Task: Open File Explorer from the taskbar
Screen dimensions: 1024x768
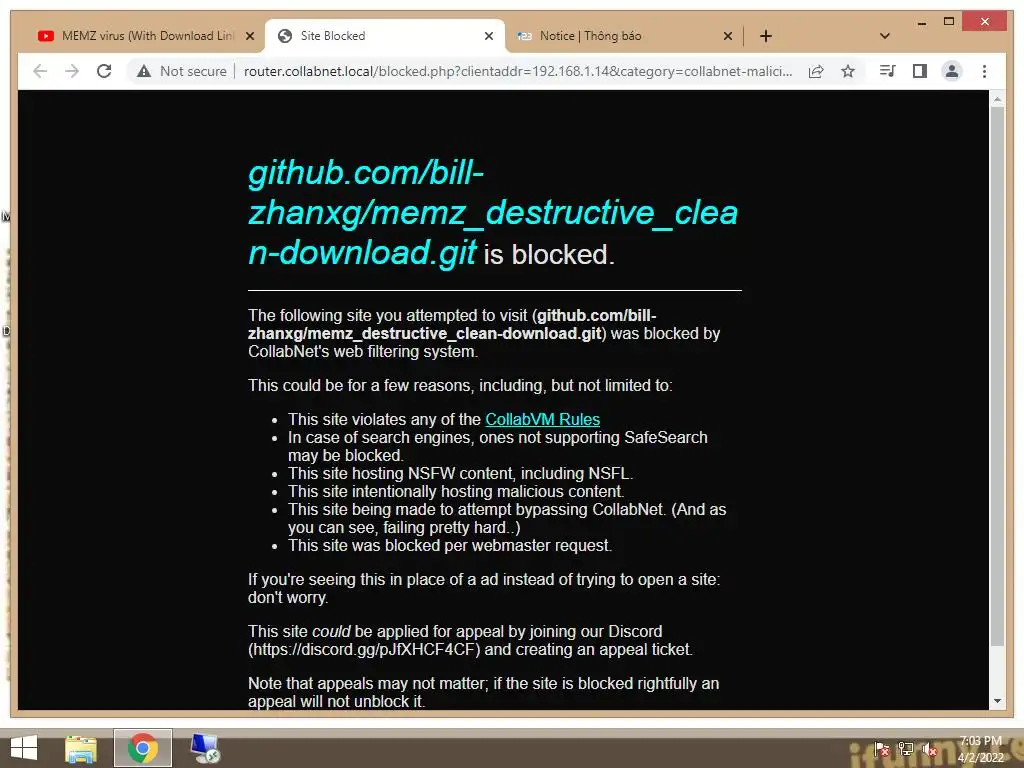Action: pos(81,748)
